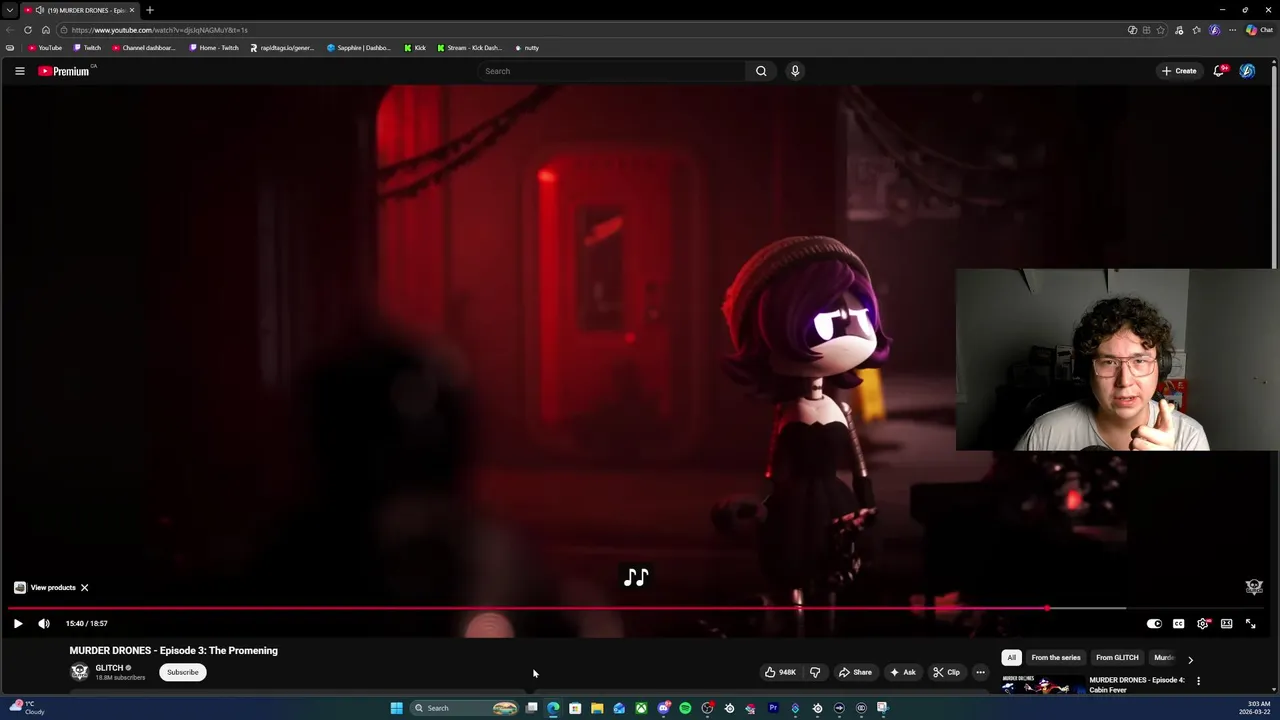This screenshot has width=1280, height=720.
Task: Select From GLITCH chip
Action: pyautogui.click(x=1117, y=658)
